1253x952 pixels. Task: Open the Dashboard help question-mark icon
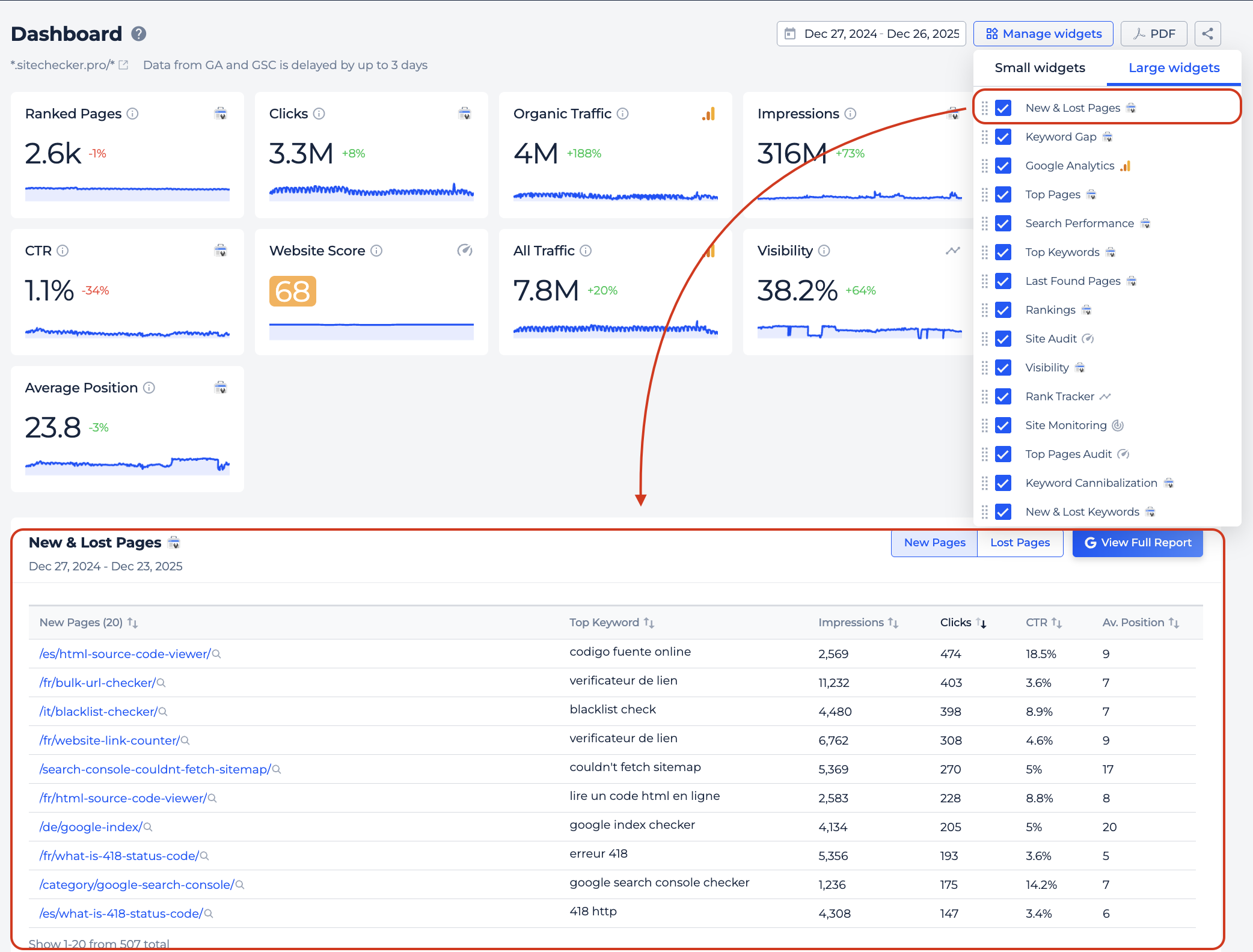139,34
